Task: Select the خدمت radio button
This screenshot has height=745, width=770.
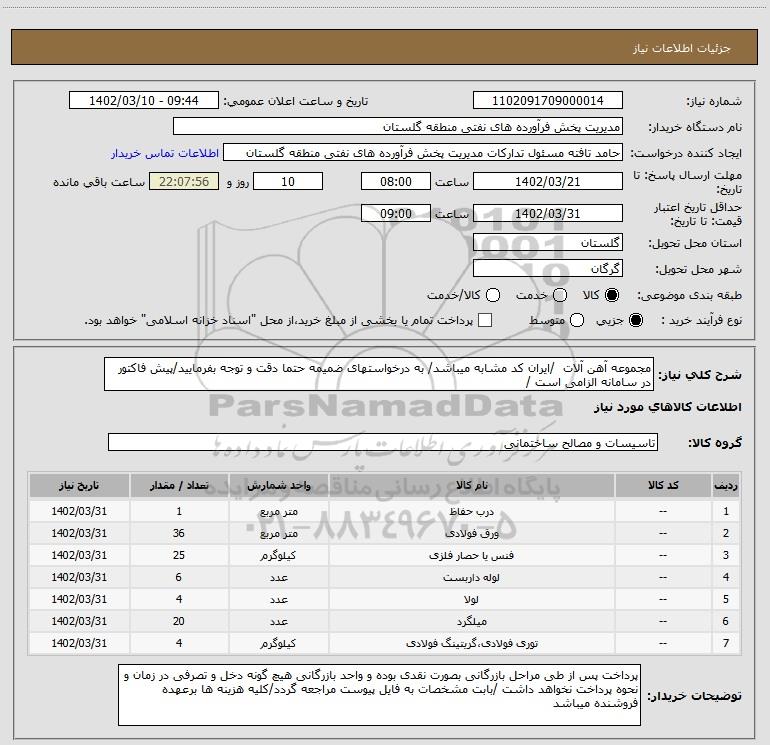Action: coord(560,295)
